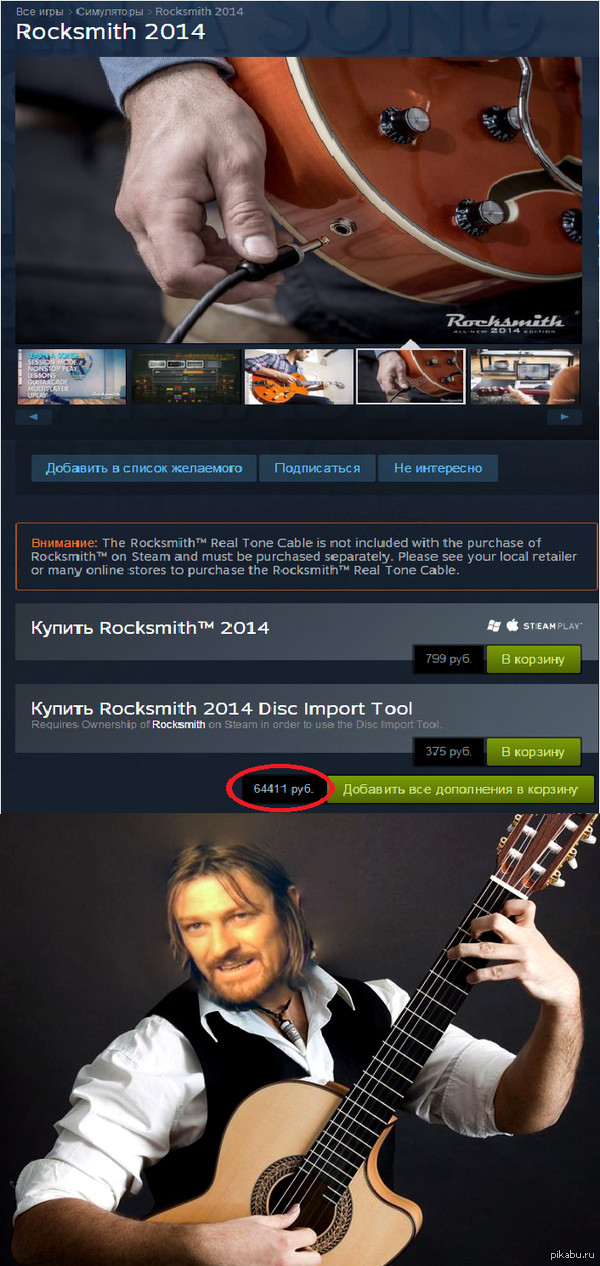Mark the game with 'Не интересно'
600x1266 pixels.
click(438, 468)
